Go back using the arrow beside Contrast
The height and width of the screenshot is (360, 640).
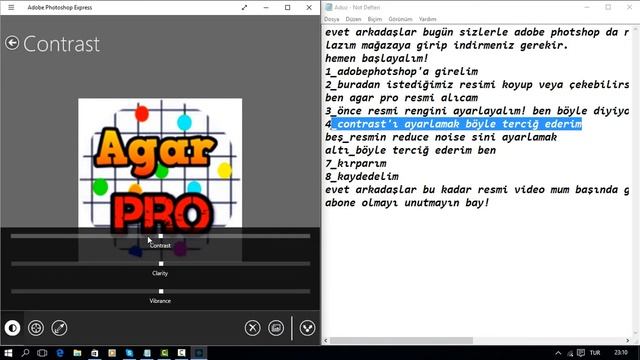(x=12, y=43)
